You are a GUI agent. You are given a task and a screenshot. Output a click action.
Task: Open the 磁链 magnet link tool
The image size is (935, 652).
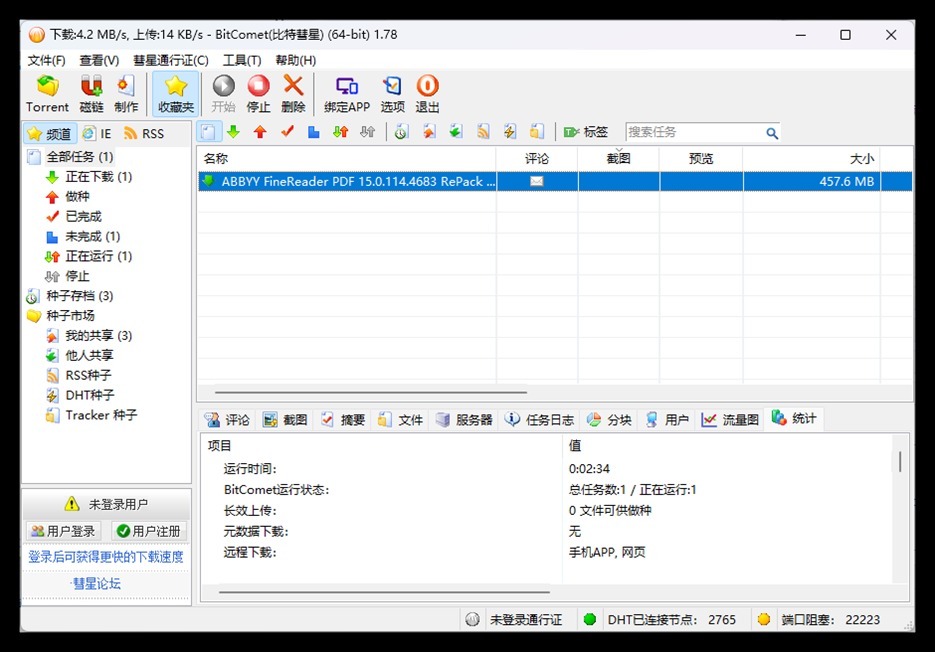pyautogui.click(x=91, y=94)
